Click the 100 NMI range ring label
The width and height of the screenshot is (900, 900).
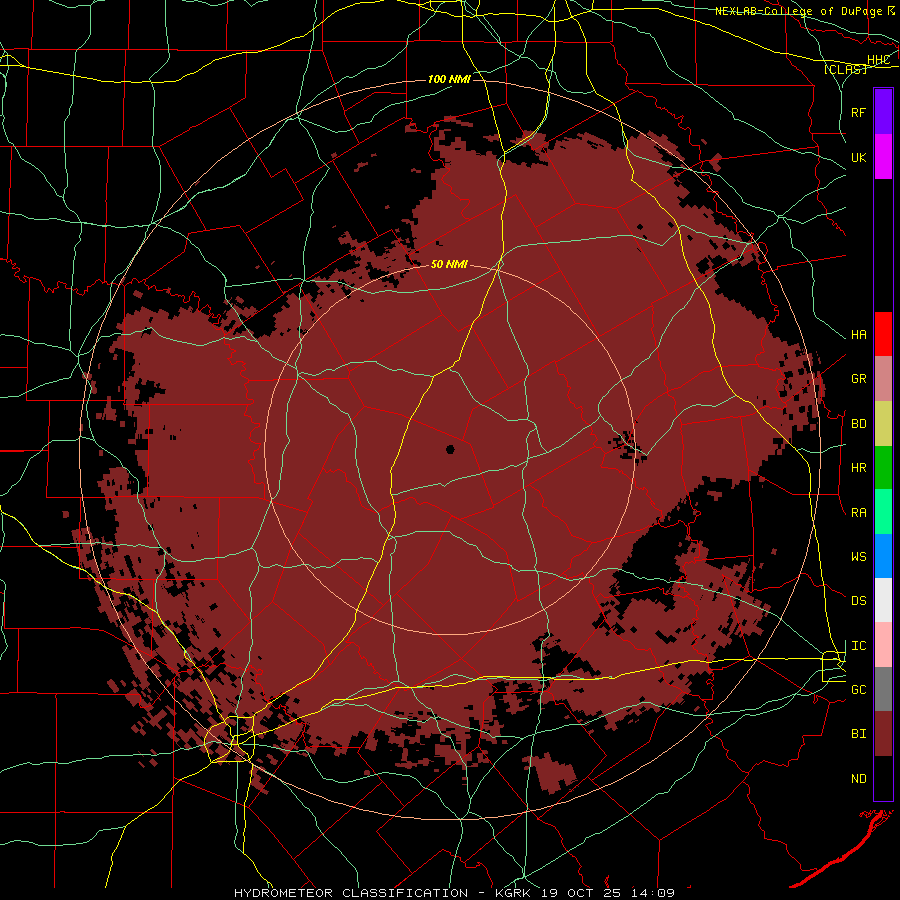tap(449, 79)
